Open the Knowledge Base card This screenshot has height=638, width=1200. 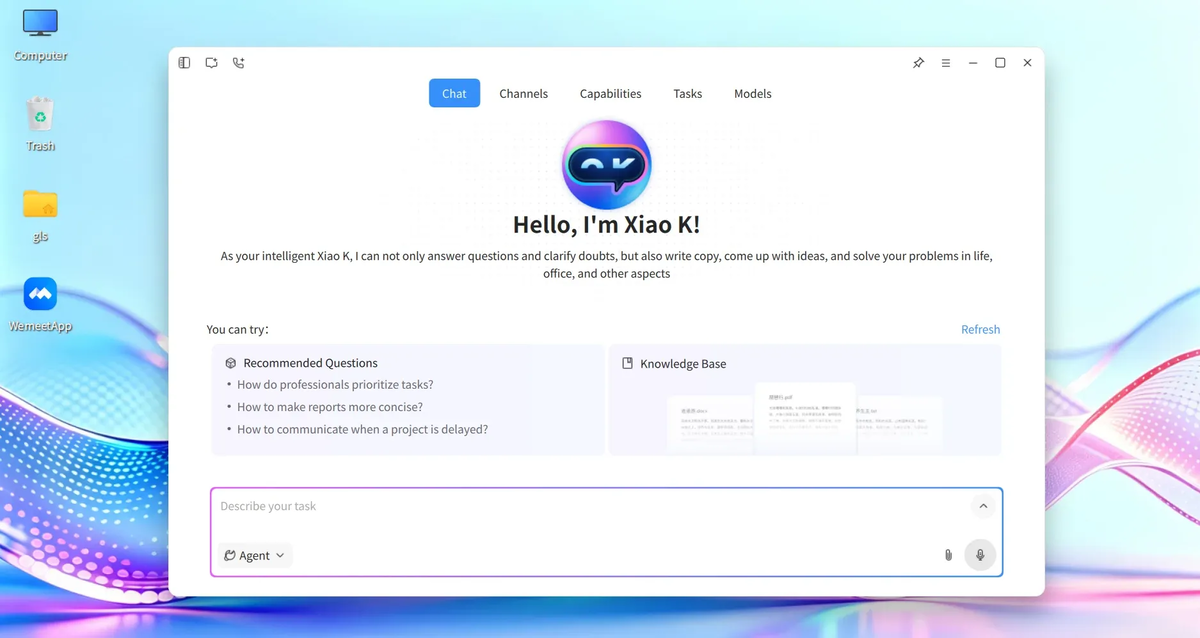pyautogui.click(x=805, y=400)
